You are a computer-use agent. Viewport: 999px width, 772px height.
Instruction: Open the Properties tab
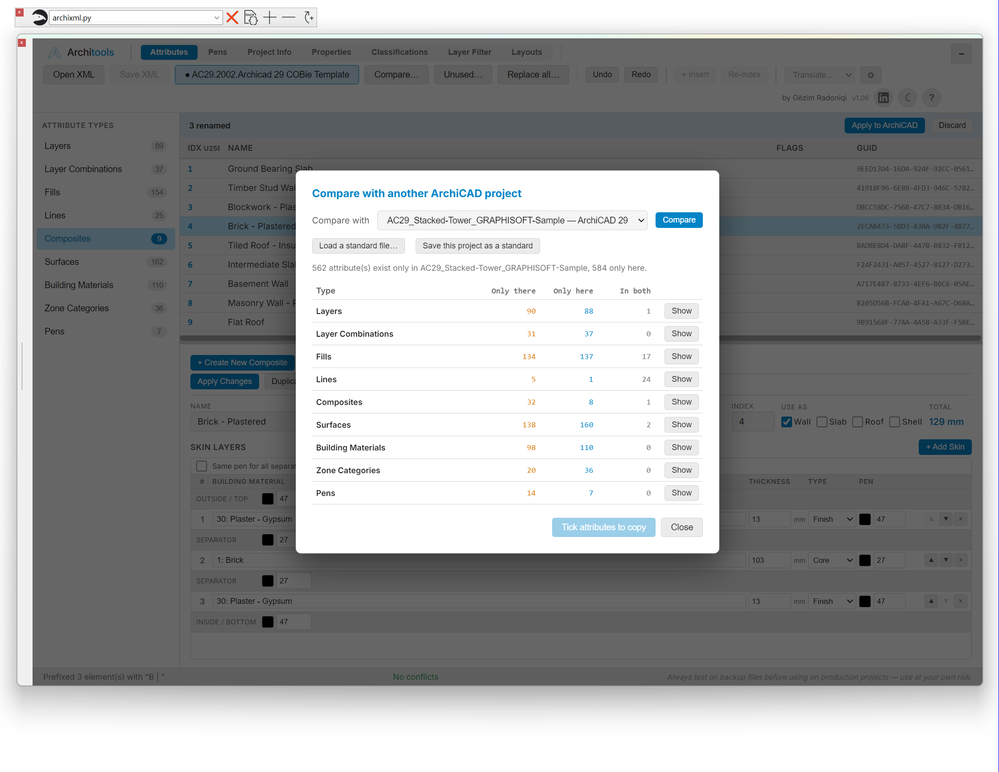331,52
